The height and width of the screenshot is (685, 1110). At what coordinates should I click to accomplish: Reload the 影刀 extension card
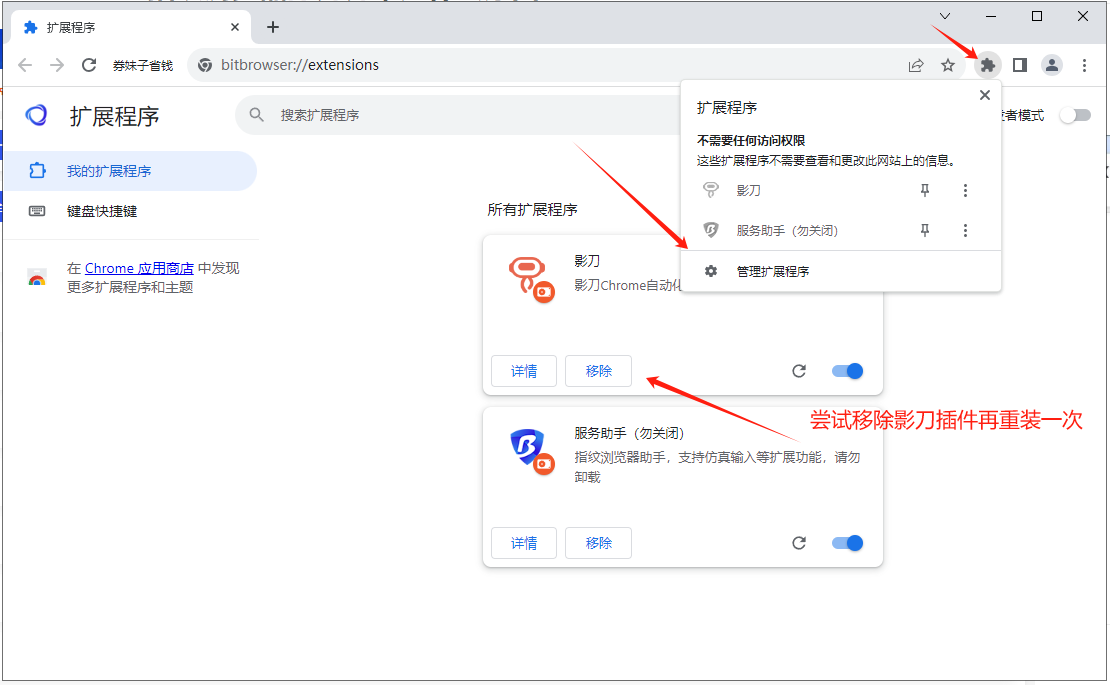(799, 371)
